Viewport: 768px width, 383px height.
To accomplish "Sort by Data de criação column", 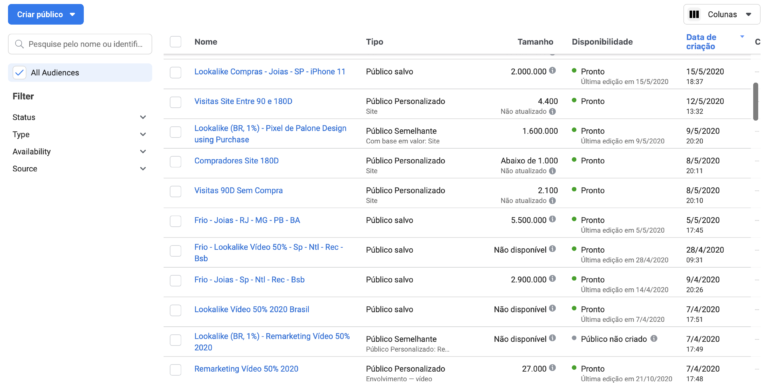I will coord(701,42).
